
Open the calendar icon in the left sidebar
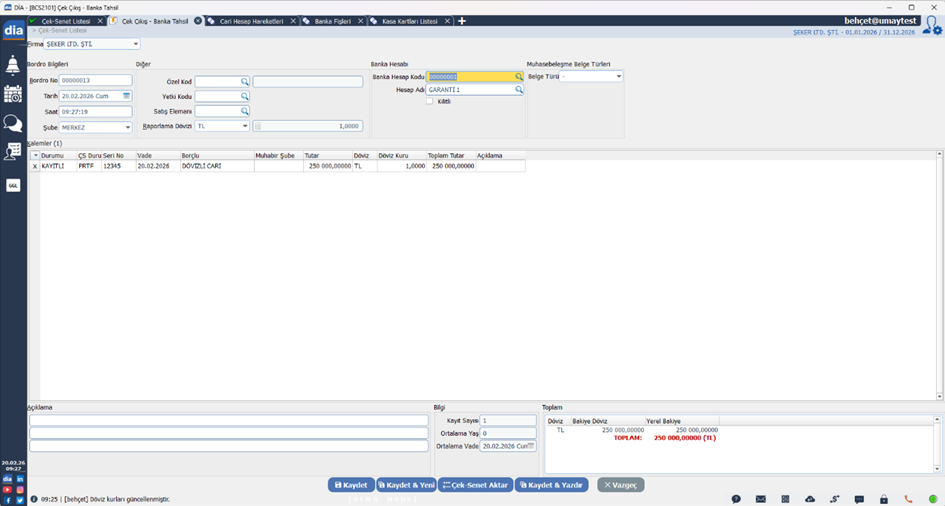click(13, 94)
